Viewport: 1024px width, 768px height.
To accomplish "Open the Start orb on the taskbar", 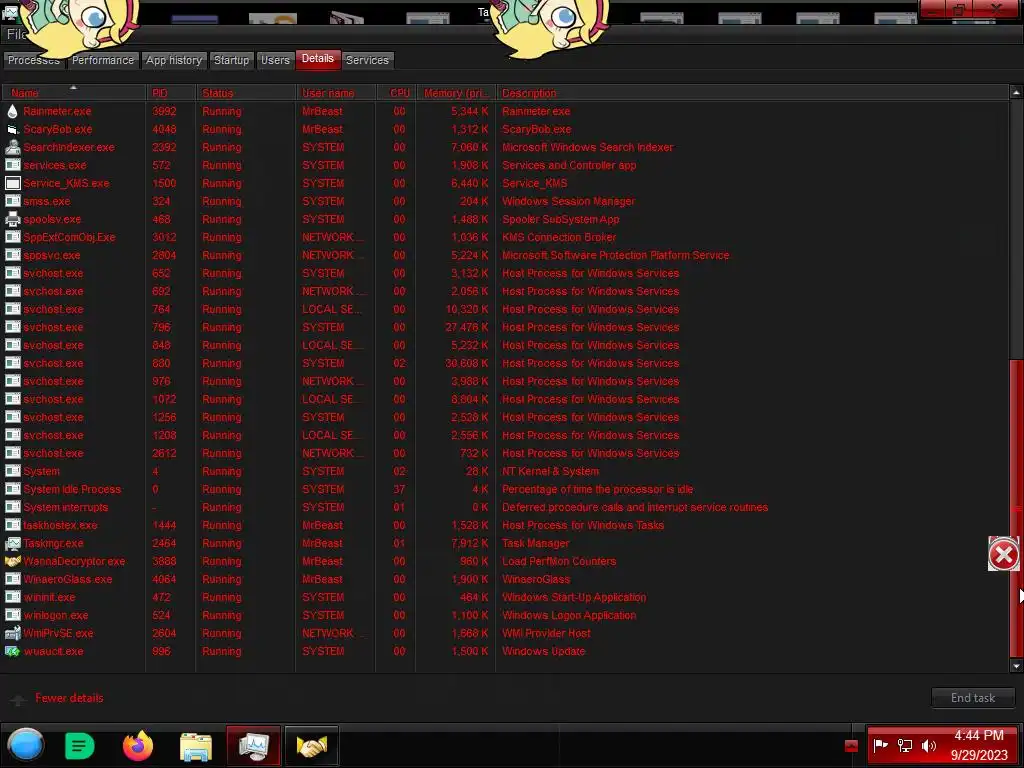I will tap(25, 745).
